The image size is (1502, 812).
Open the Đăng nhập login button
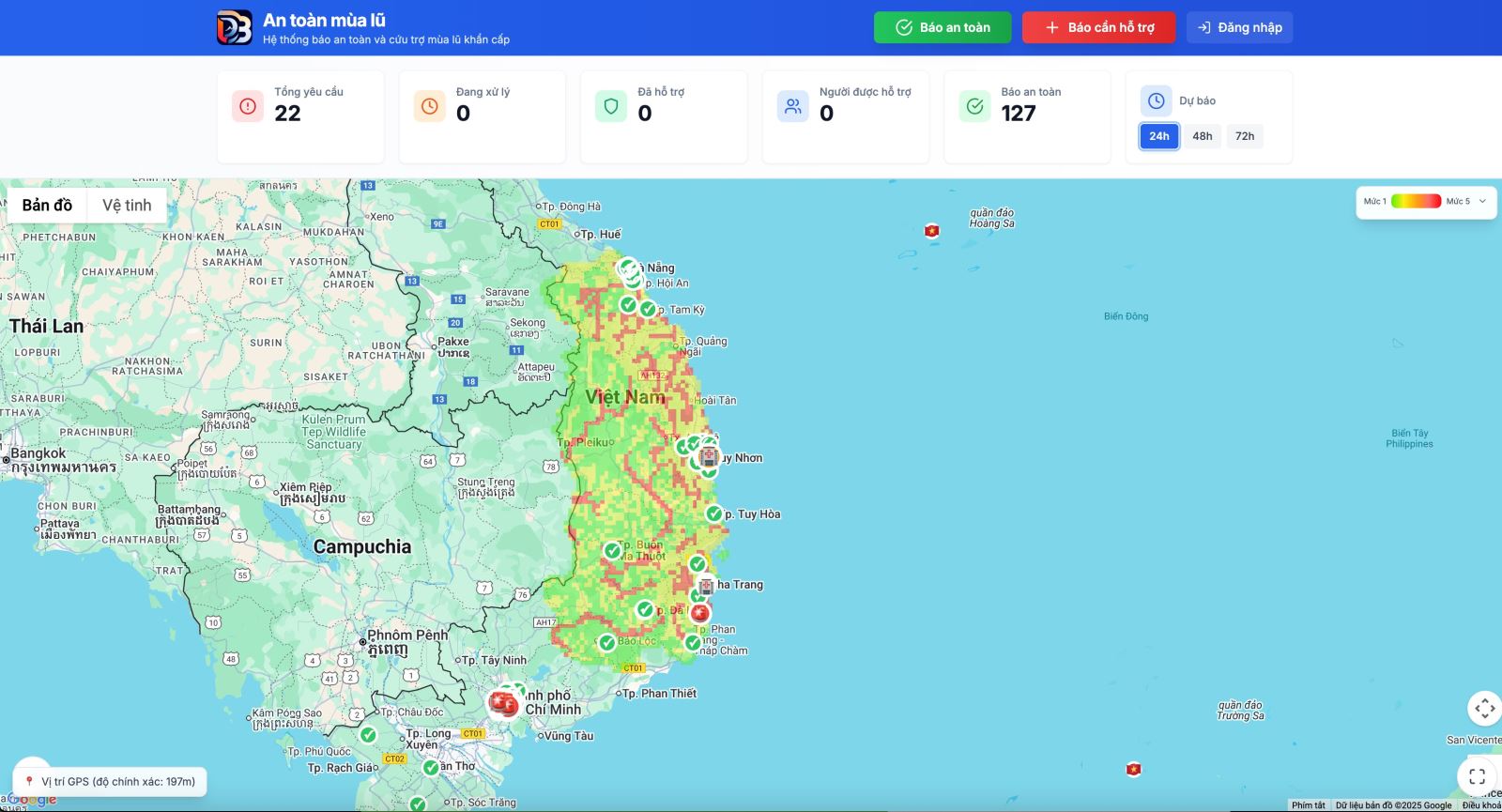tap(1239, 27)
